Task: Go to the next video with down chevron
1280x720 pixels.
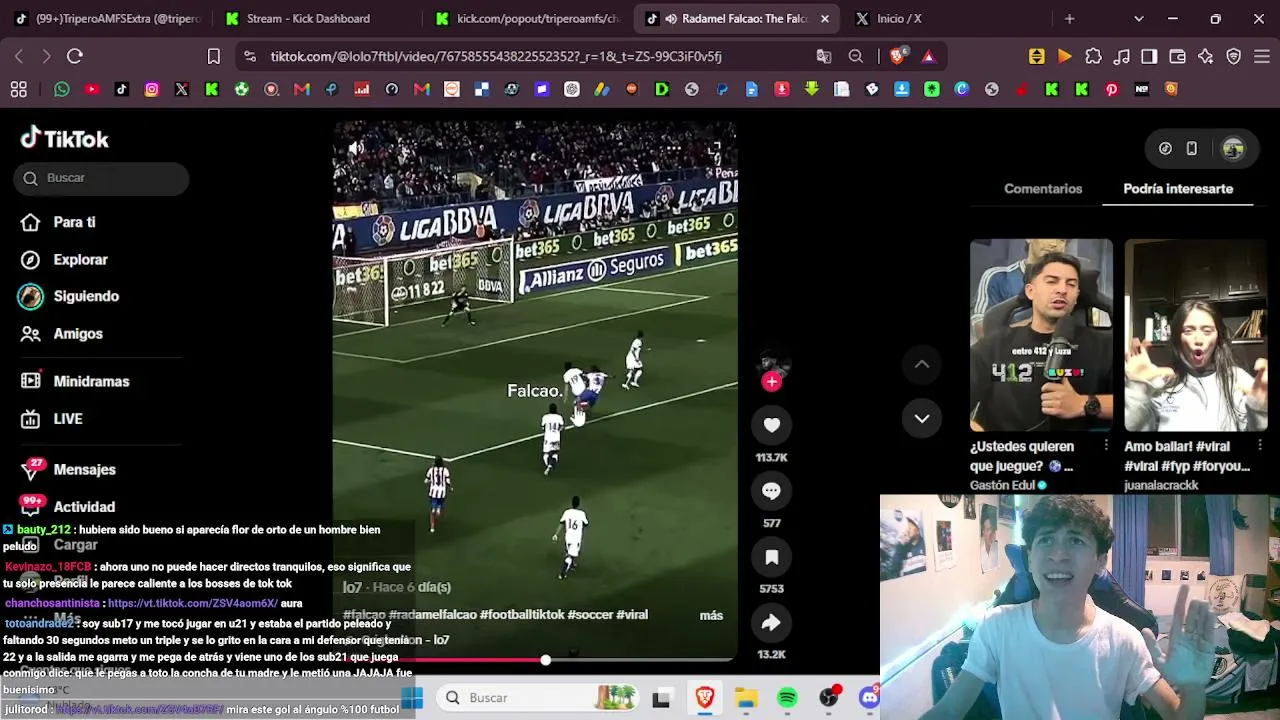Action: click(x=922, y=418)
